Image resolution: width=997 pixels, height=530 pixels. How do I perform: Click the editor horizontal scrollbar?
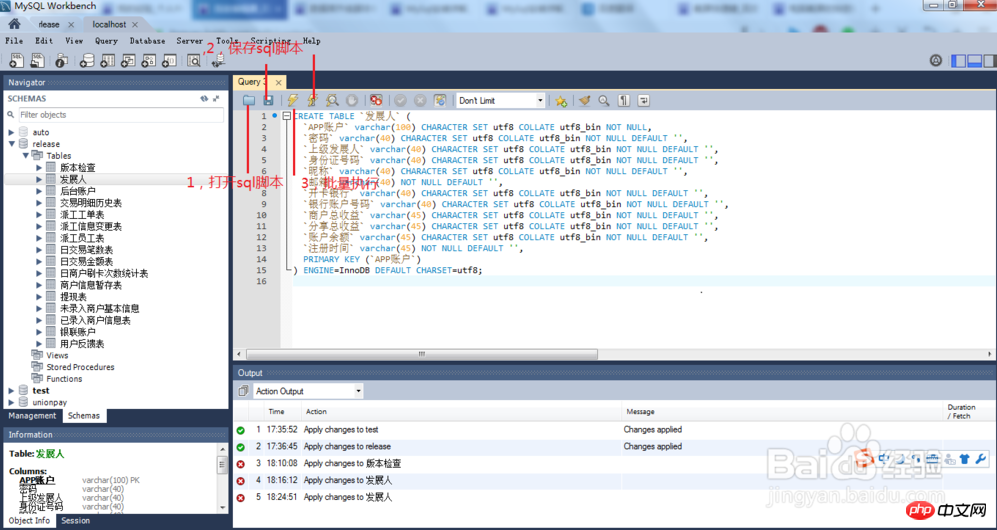pos(422,354)
